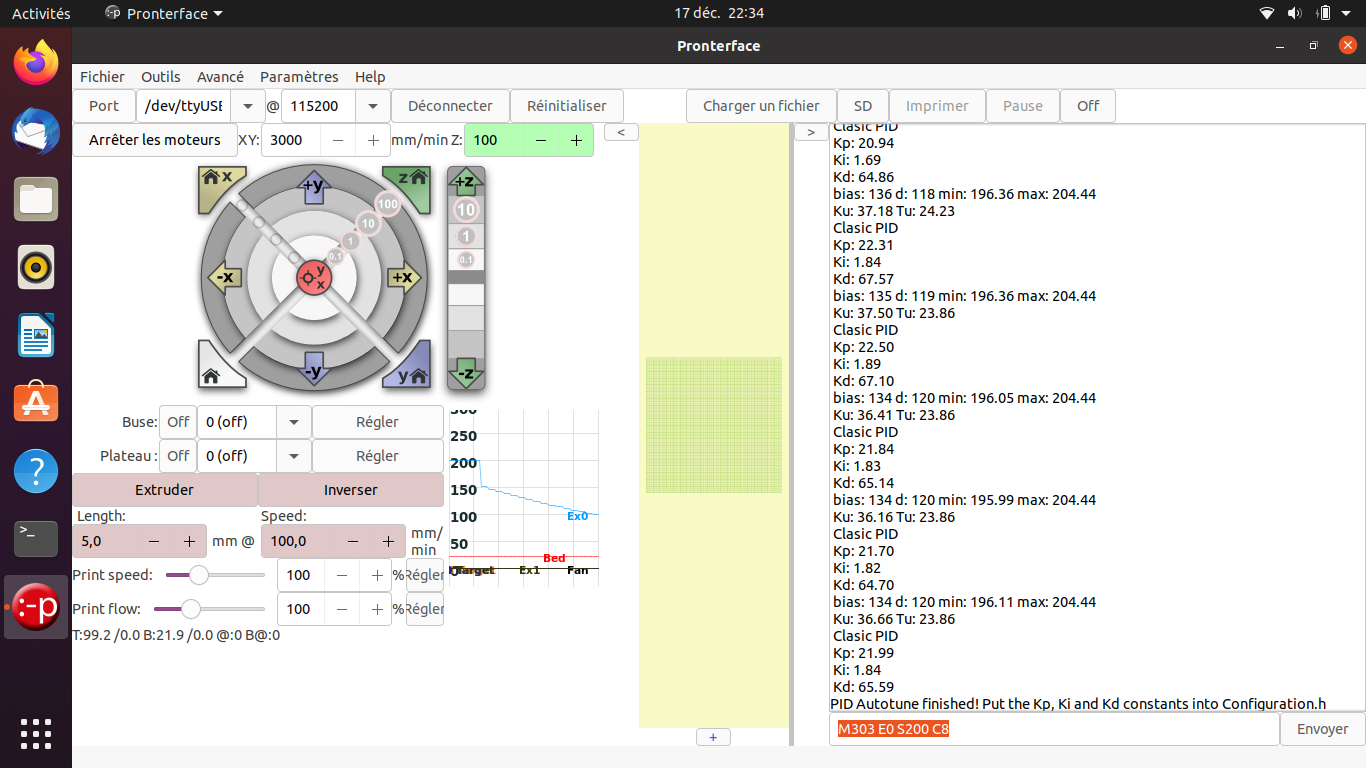Decrease the XY feedrate with the minus button
The image size is (1366, 768).
(x=339, y=140)
